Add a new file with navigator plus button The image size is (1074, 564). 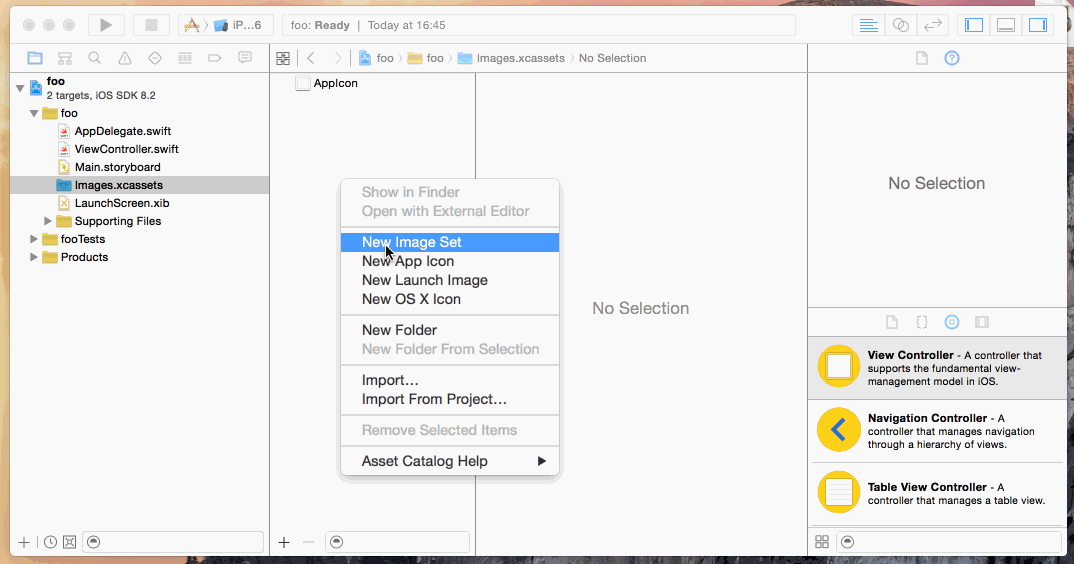tap(24, 542)
